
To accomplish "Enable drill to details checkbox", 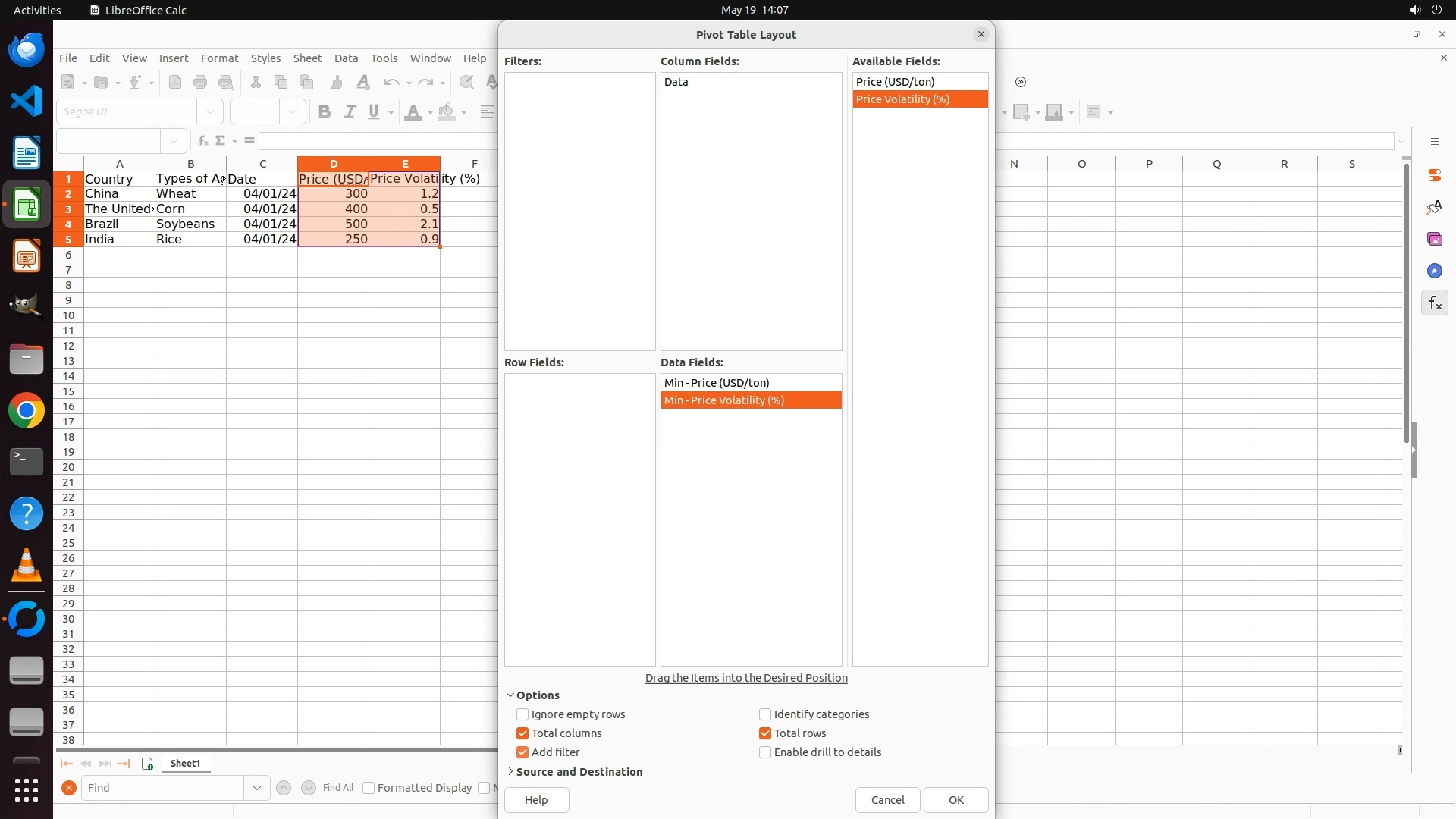I will tap(765, 752).
